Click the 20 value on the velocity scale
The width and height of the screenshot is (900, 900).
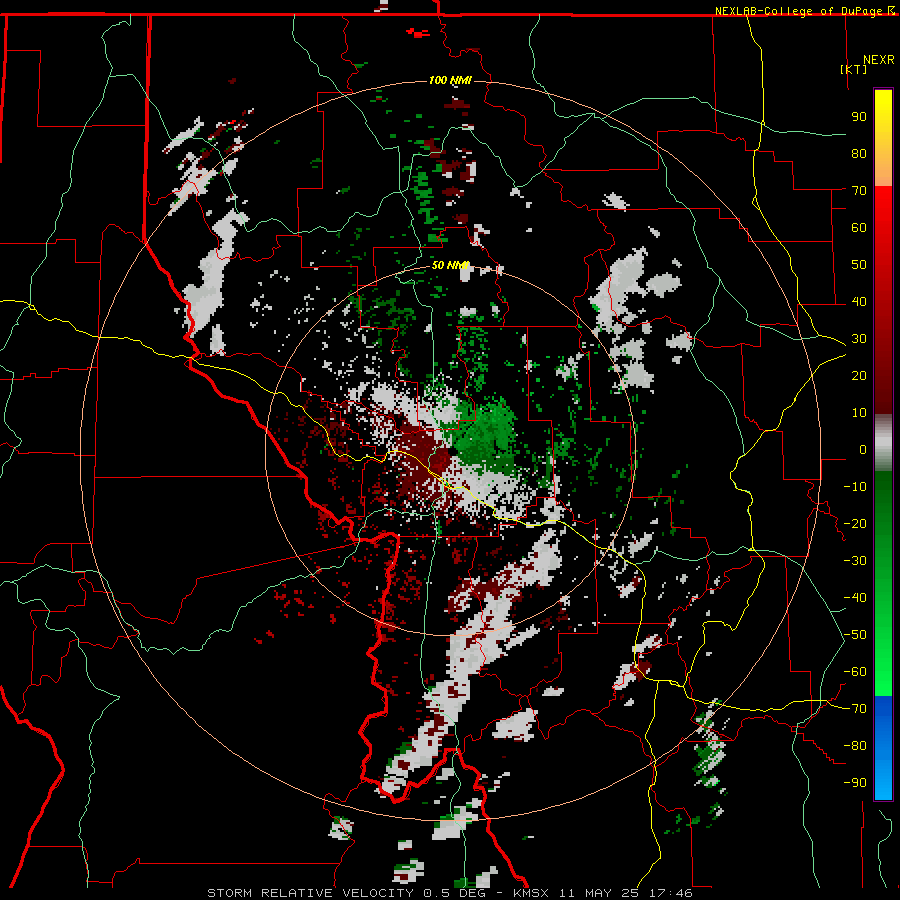coord(859,375)
